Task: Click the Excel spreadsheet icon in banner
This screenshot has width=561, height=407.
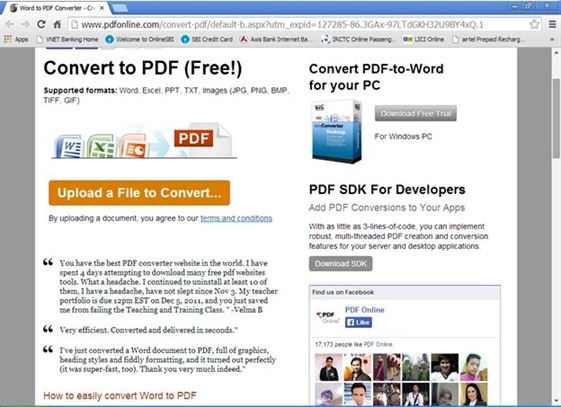Action: click(101, 146)
